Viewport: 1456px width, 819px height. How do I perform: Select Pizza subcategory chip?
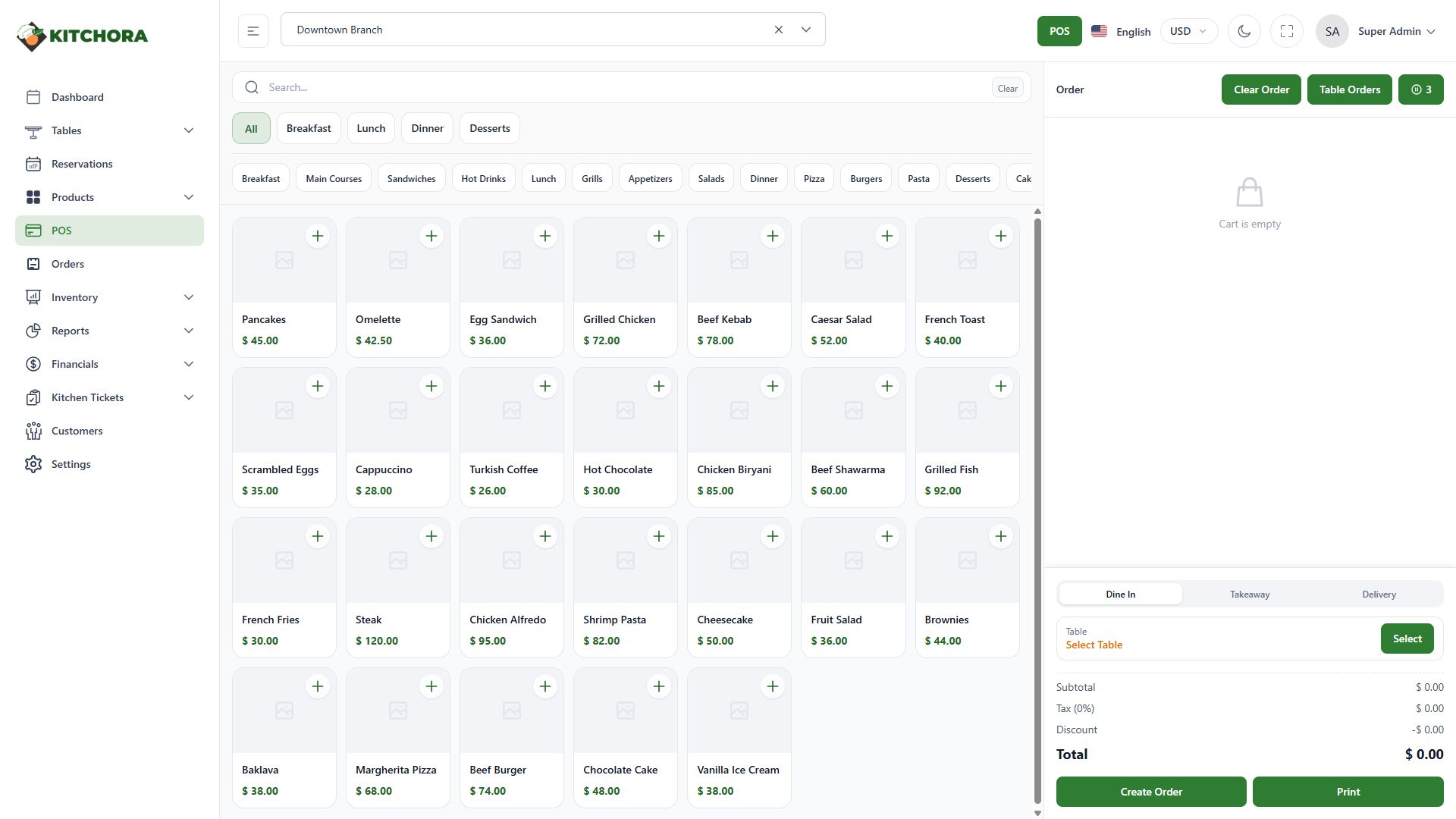(x=813, y=179)
